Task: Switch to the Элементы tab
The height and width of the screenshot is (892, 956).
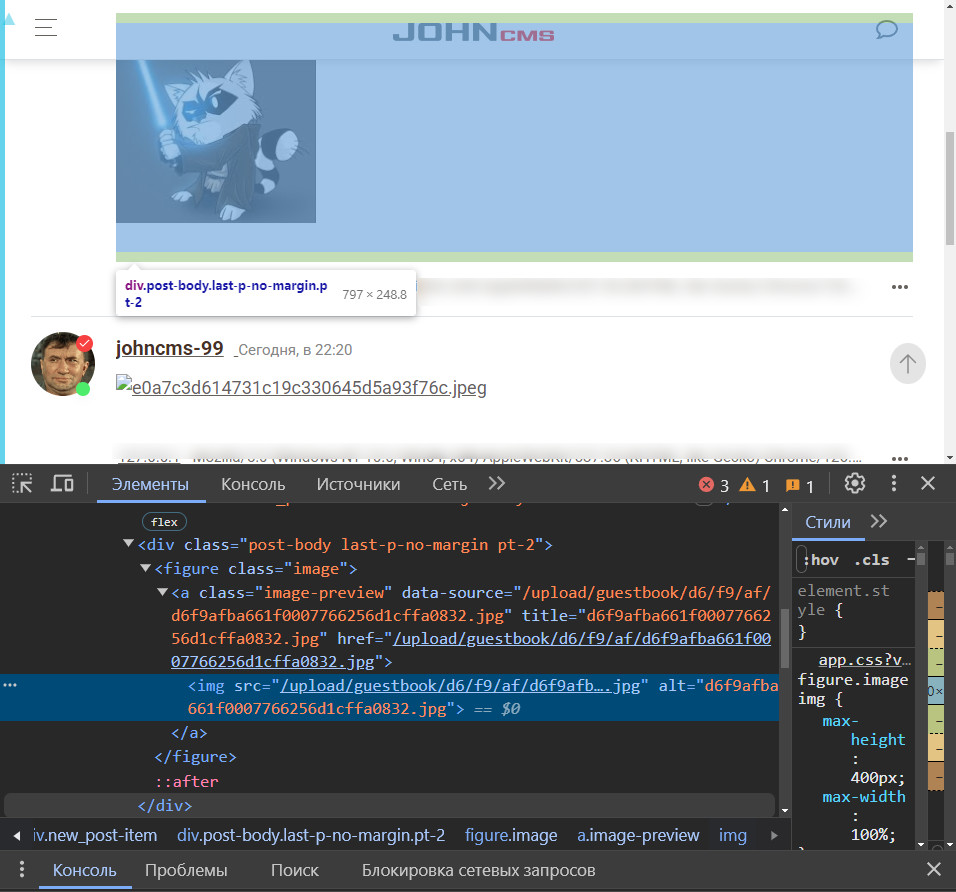Action: pyautogui.click(x=150, y=485)
